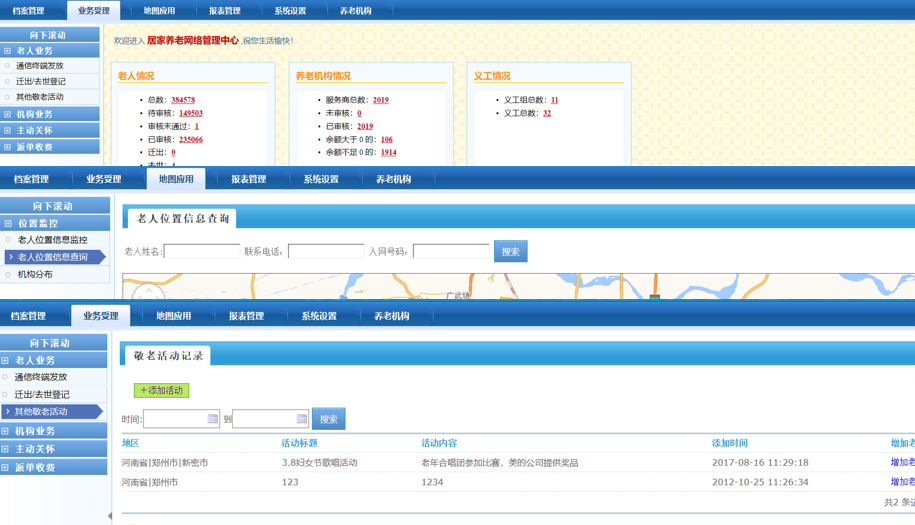Open the 余额不足 1914 link
The image size is (915, 525).
pos(388,152)
